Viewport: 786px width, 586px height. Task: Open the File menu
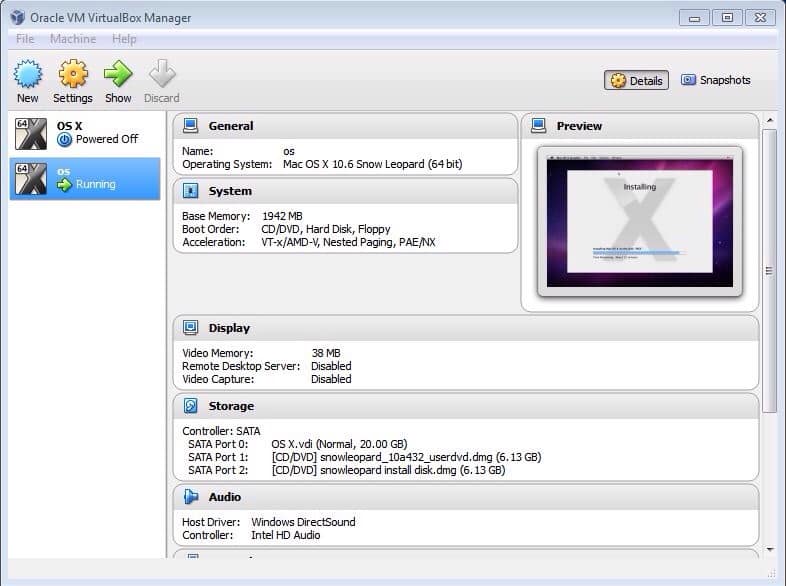tap(25, 39)
